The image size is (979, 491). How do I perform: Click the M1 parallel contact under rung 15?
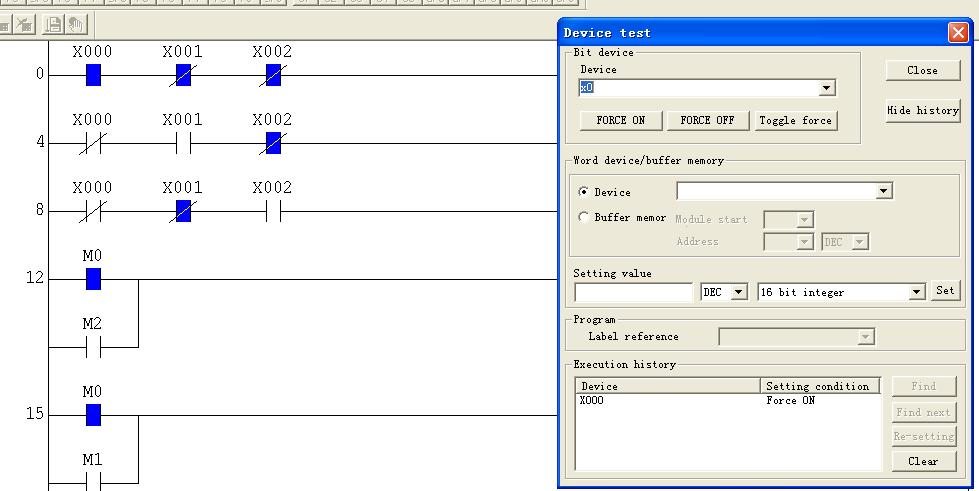93,482
